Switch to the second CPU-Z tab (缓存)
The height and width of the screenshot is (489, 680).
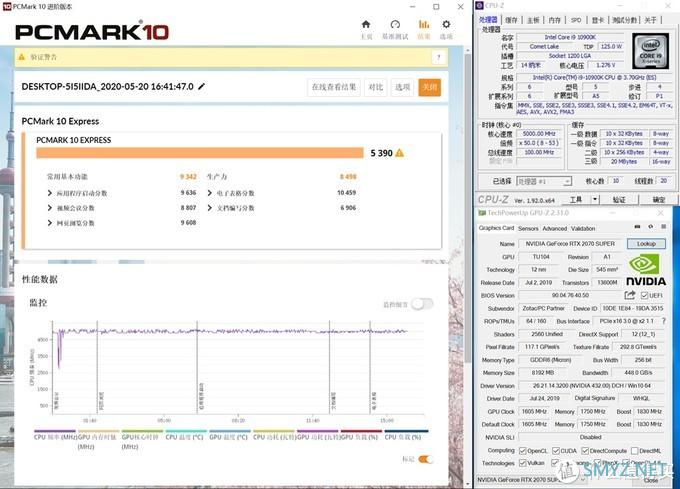512,20
